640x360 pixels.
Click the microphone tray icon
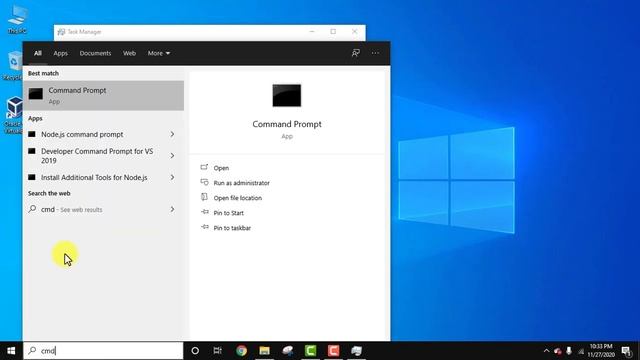click(569, 351)
